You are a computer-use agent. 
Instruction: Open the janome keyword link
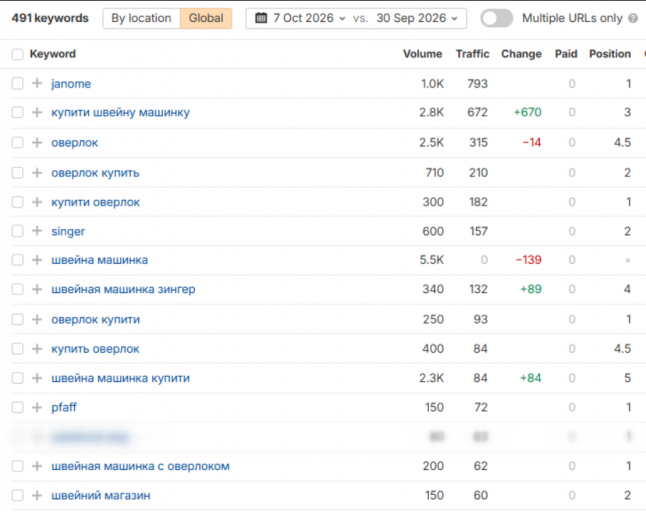[71, 84]
